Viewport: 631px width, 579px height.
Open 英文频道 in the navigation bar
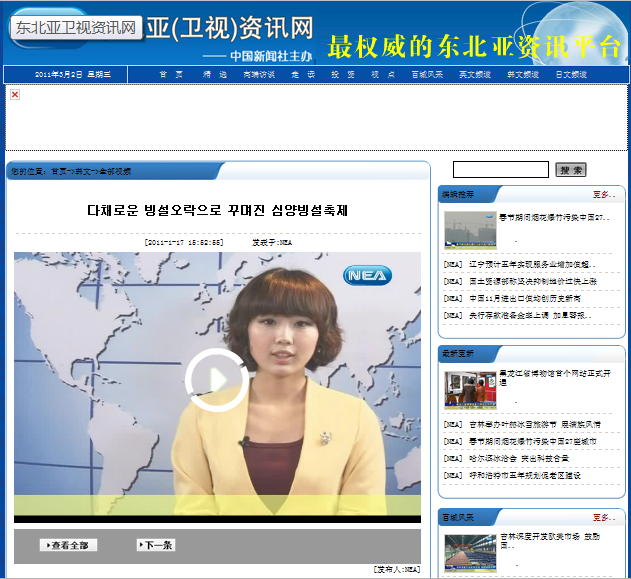[x=474, y=74]
